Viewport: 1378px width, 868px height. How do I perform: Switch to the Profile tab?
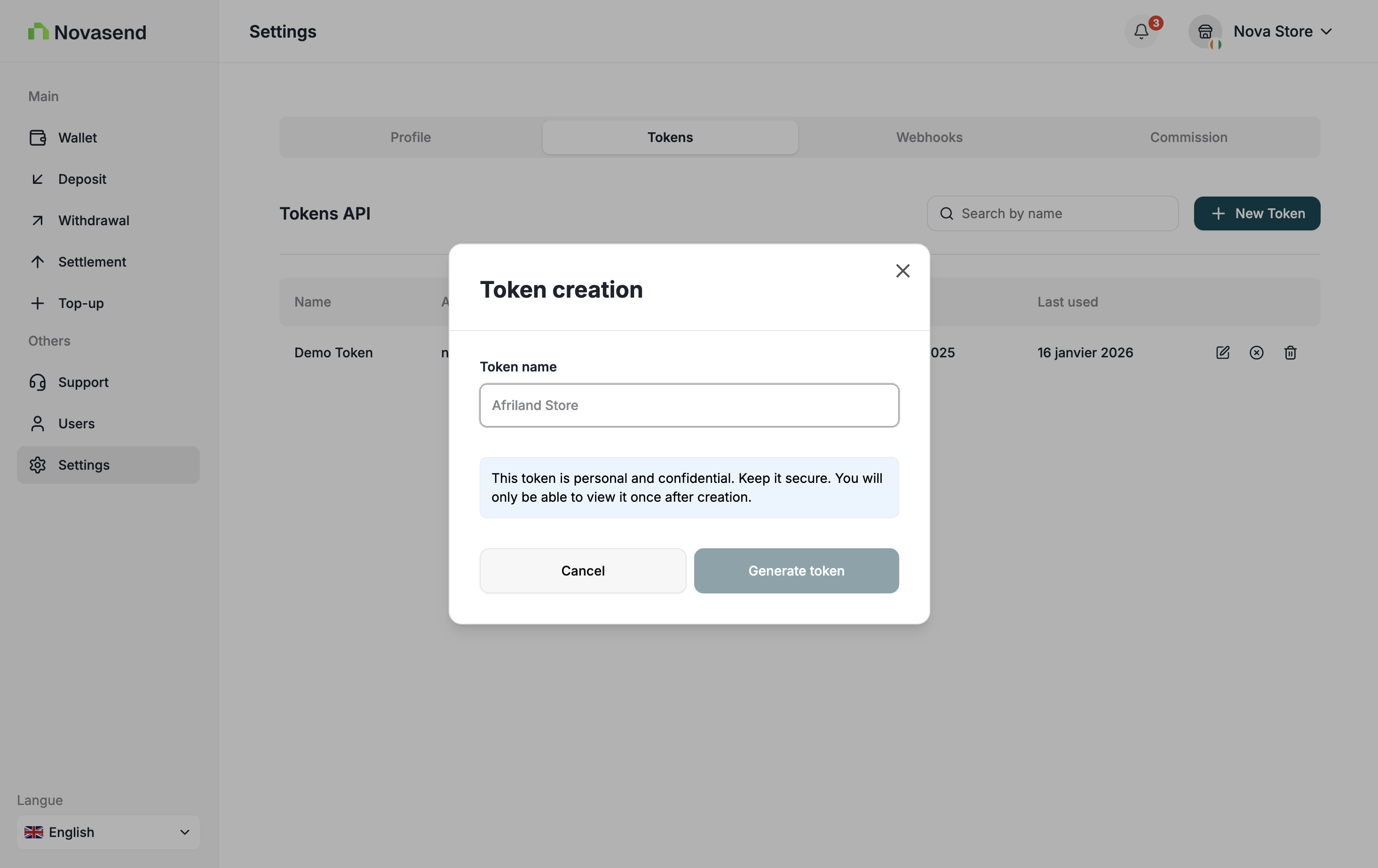coord(410,137)
